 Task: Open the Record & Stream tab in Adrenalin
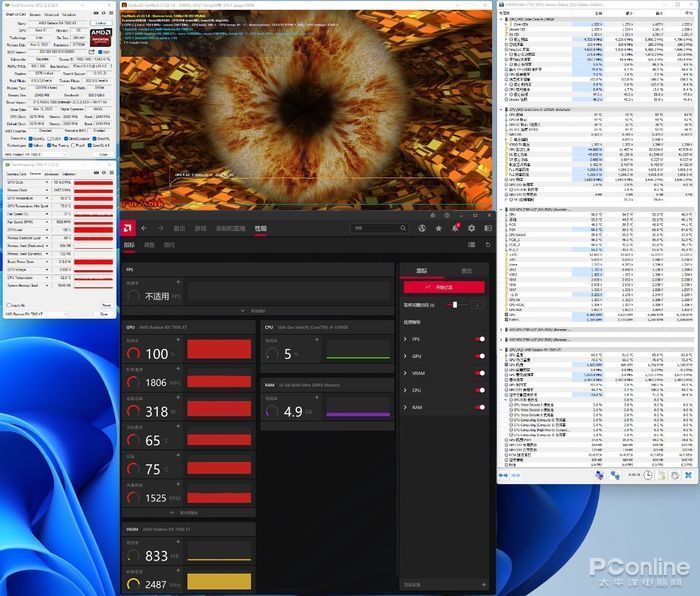pos(230,228)
